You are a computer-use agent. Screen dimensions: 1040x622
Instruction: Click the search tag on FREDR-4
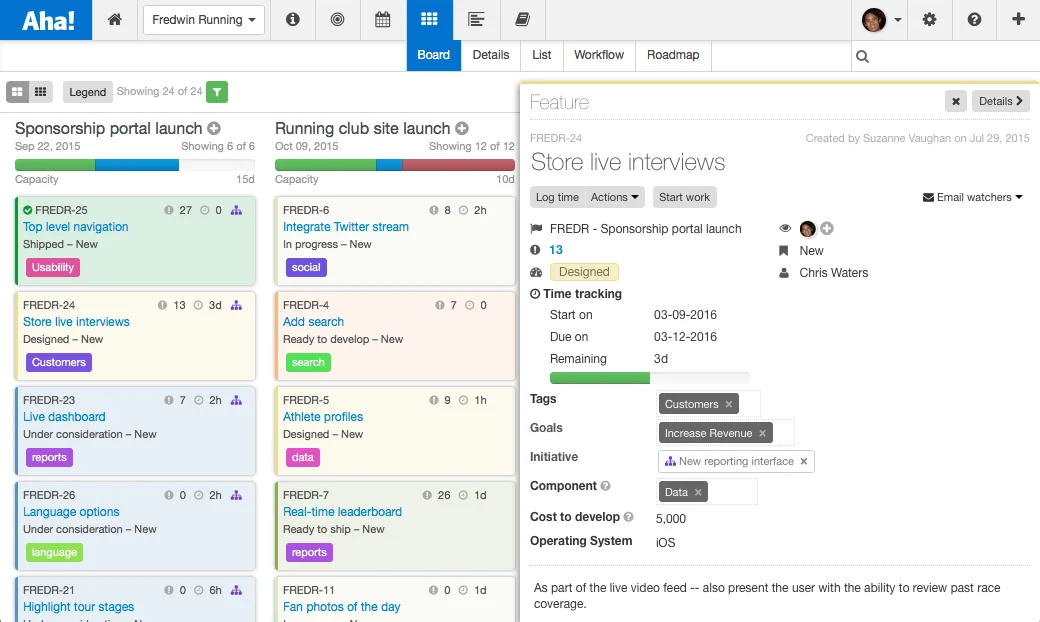click(x=308, y=362)
